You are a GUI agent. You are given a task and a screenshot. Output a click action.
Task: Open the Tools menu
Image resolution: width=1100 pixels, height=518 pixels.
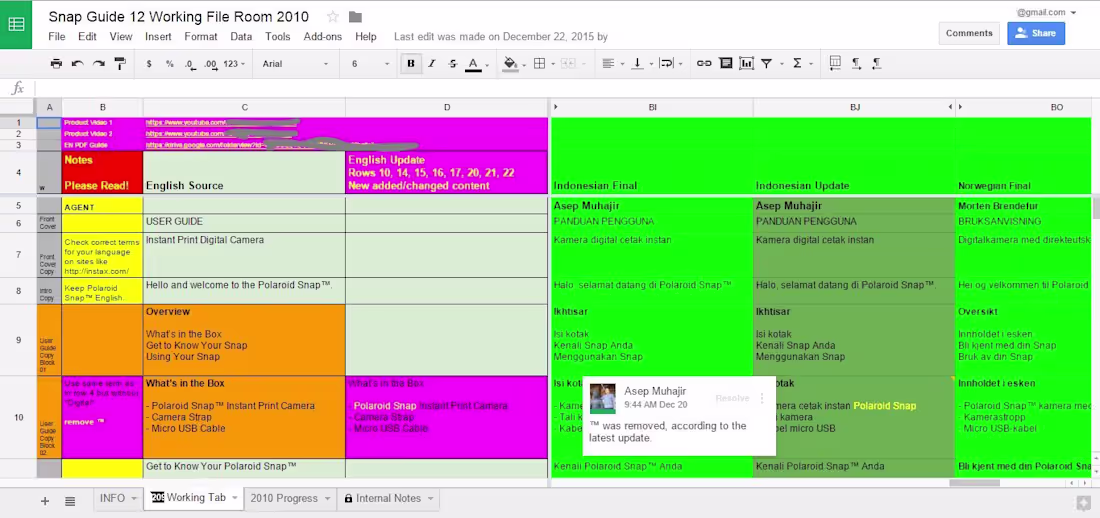(278, 36)
